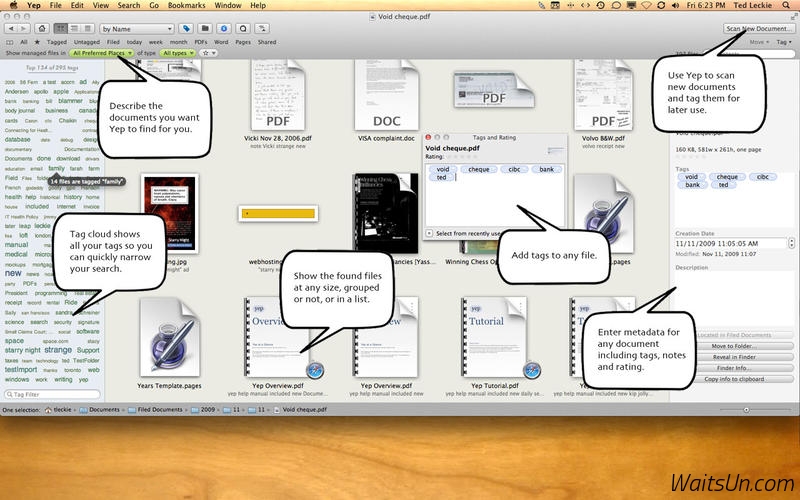This screenshot has height=500, width=800.
Task: Open the 'All types' dropdown
Action: [178, 53]
